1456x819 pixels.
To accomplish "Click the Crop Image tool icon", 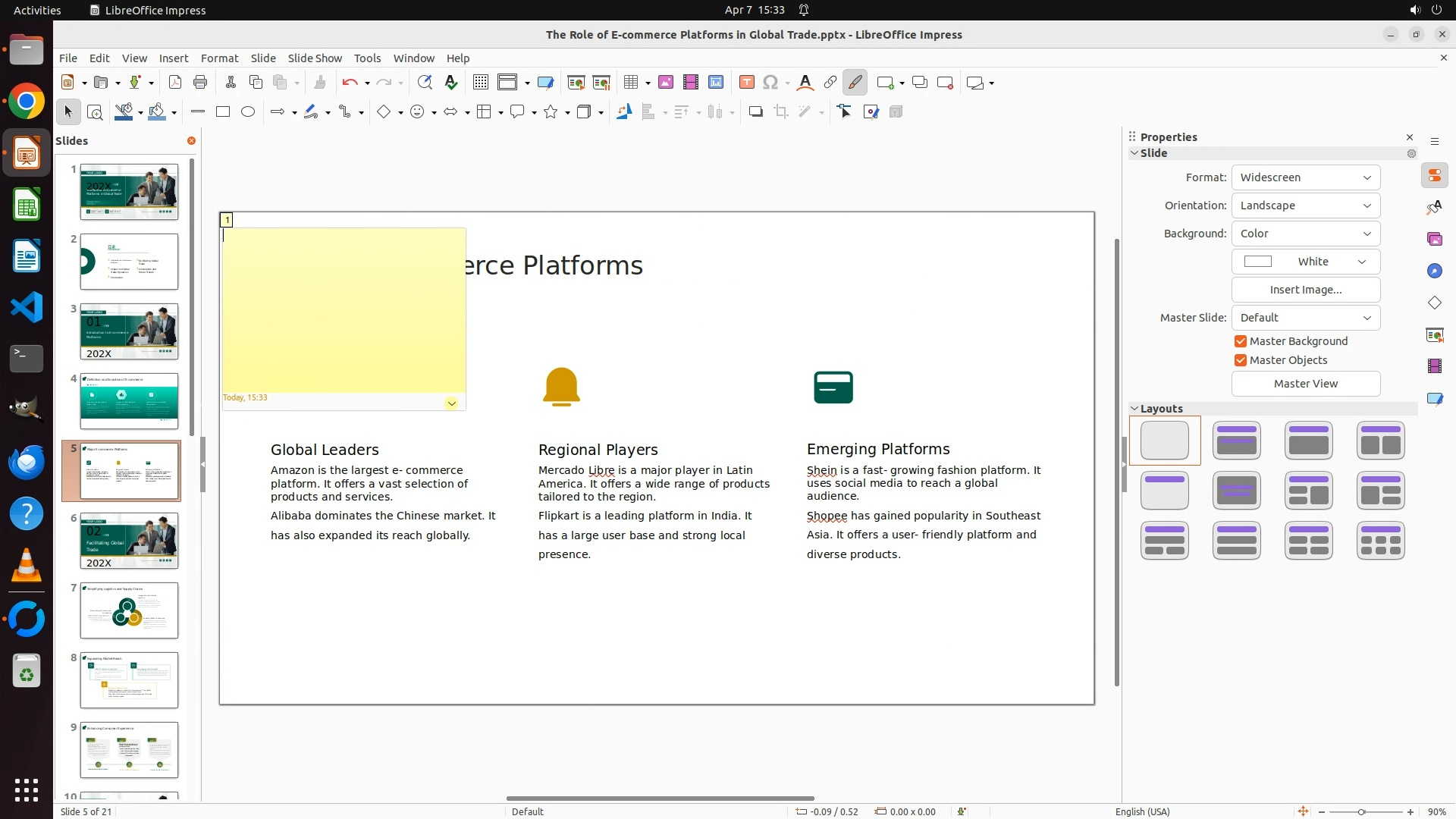I will click(x=781, y=112).
